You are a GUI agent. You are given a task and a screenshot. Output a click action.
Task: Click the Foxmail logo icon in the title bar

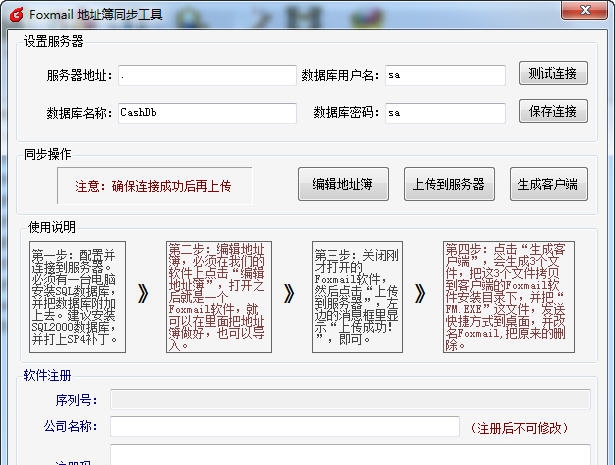[16, 15]
